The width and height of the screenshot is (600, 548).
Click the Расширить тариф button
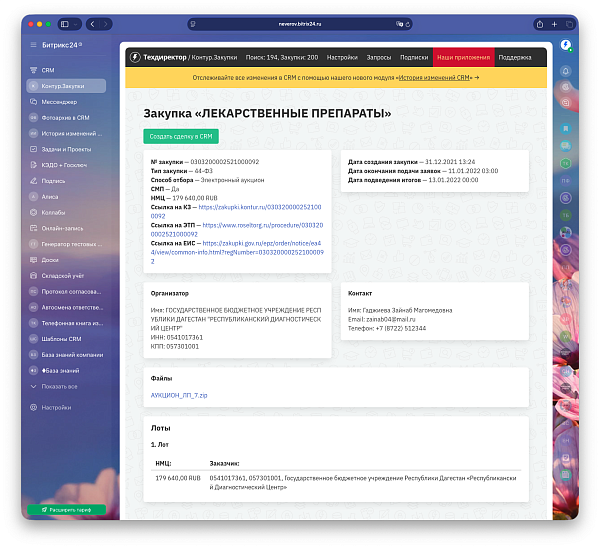67,510
